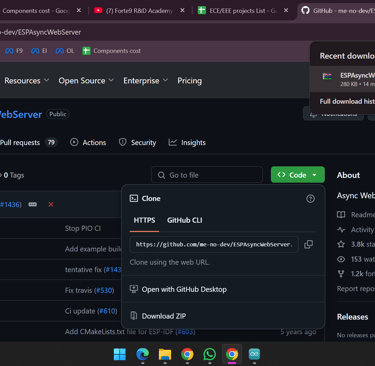This screenshot has width=375, height=366.
Task: Close the Components cost browser tab
Action: 79,10
